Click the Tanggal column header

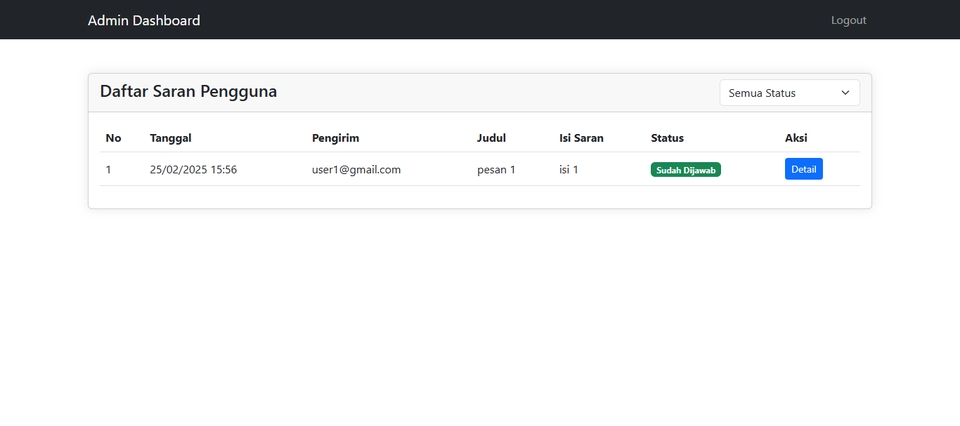click(171, 138)
